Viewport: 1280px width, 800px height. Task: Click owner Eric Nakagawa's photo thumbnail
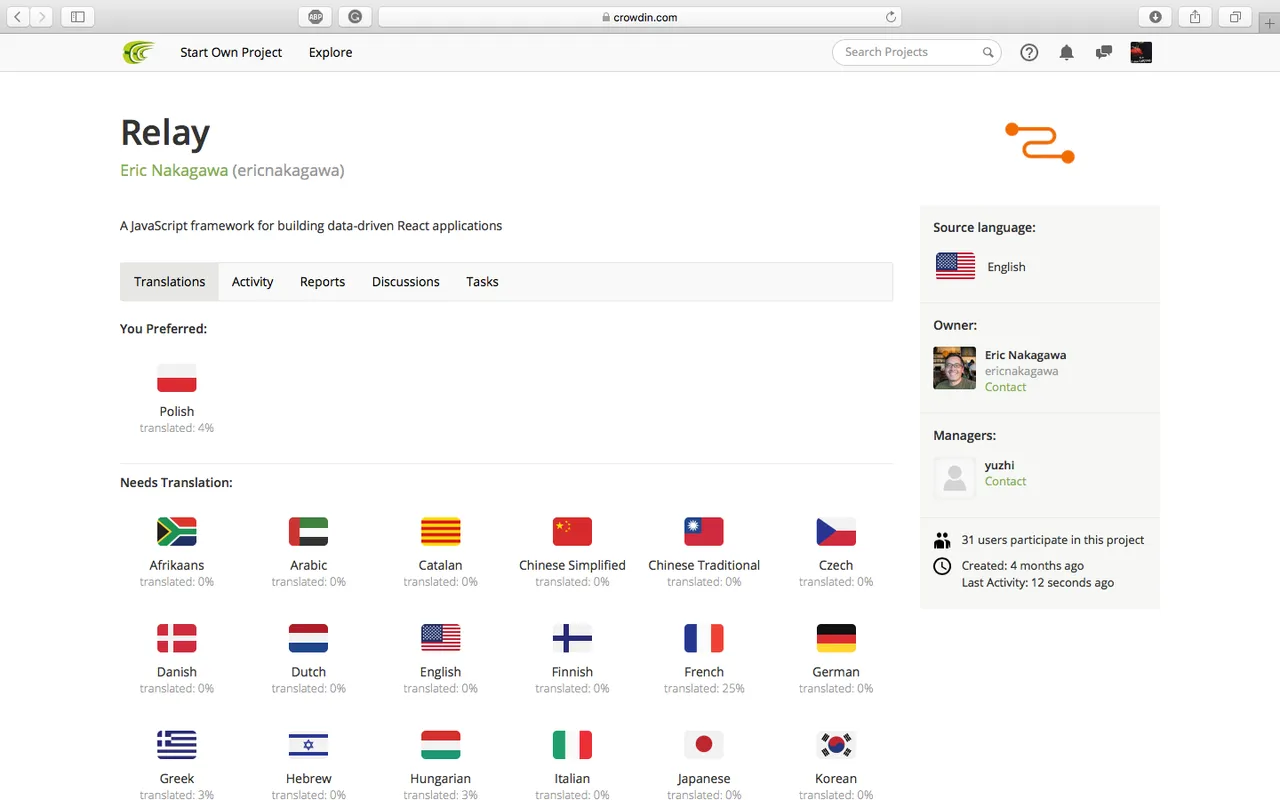pyautogui.click(x=954, y=368)
